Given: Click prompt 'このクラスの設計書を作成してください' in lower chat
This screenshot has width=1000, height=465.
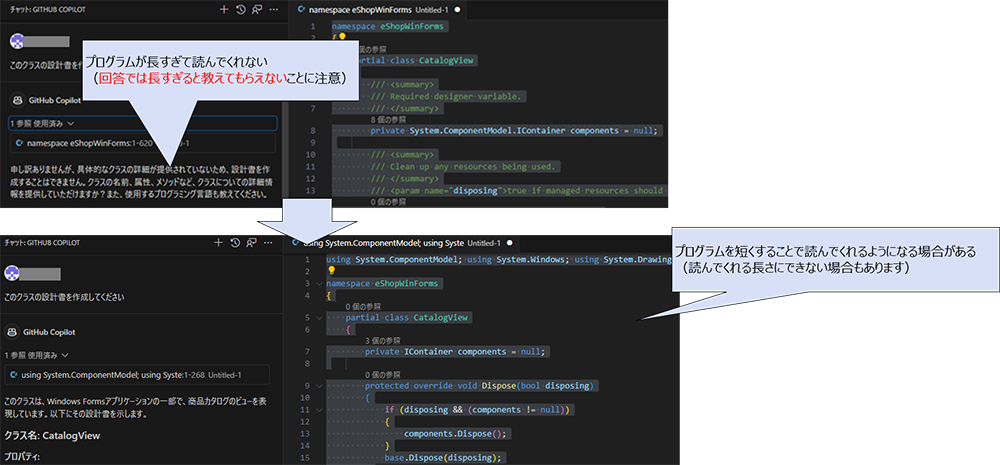Looking at the screenshot, I should point(64,298).
